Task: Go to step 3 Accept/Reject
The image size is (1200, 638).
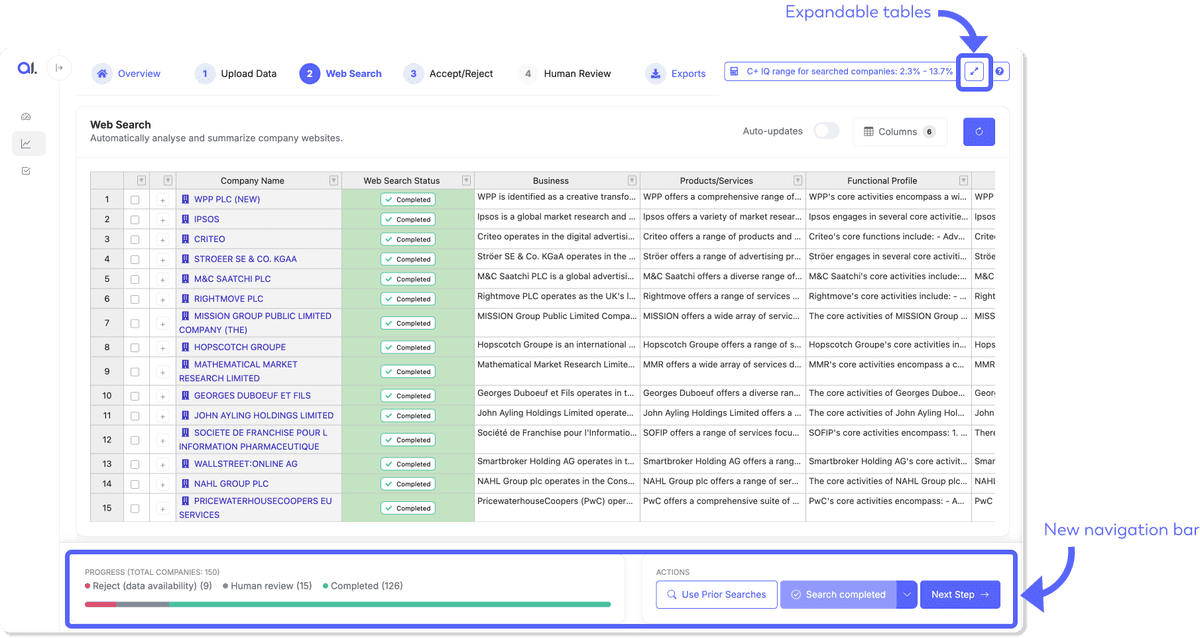Action: pos(449,74)
